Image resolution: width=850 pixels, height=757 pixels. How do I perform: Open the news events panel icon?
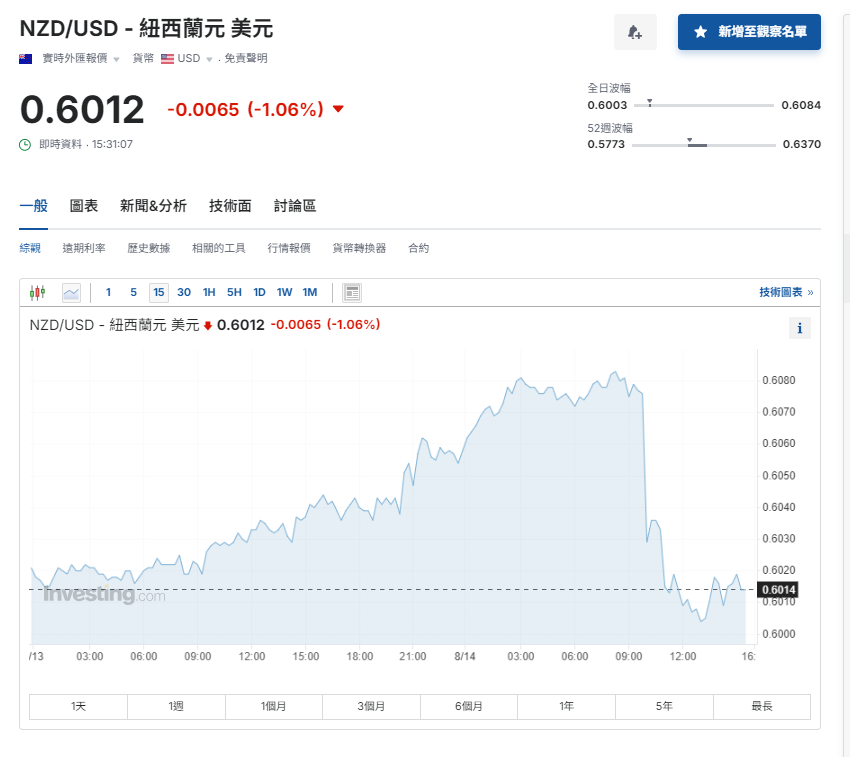tap(351, 292)
